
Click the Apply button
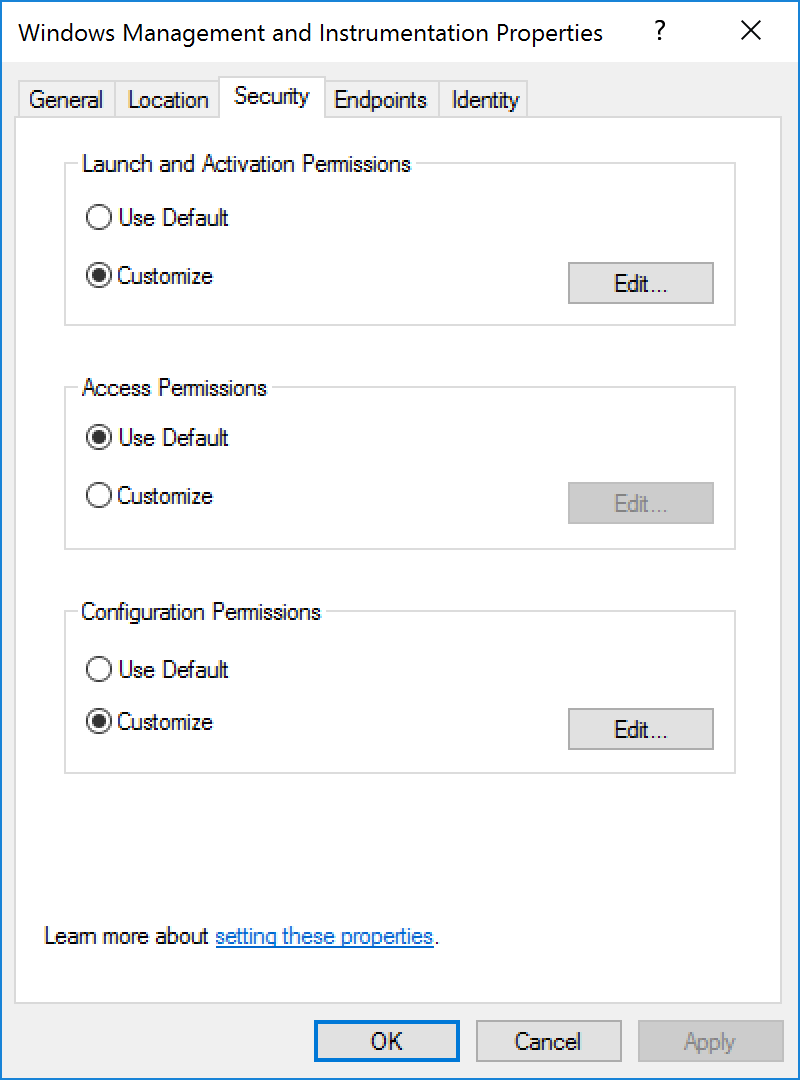click(x=710, y=1041)
